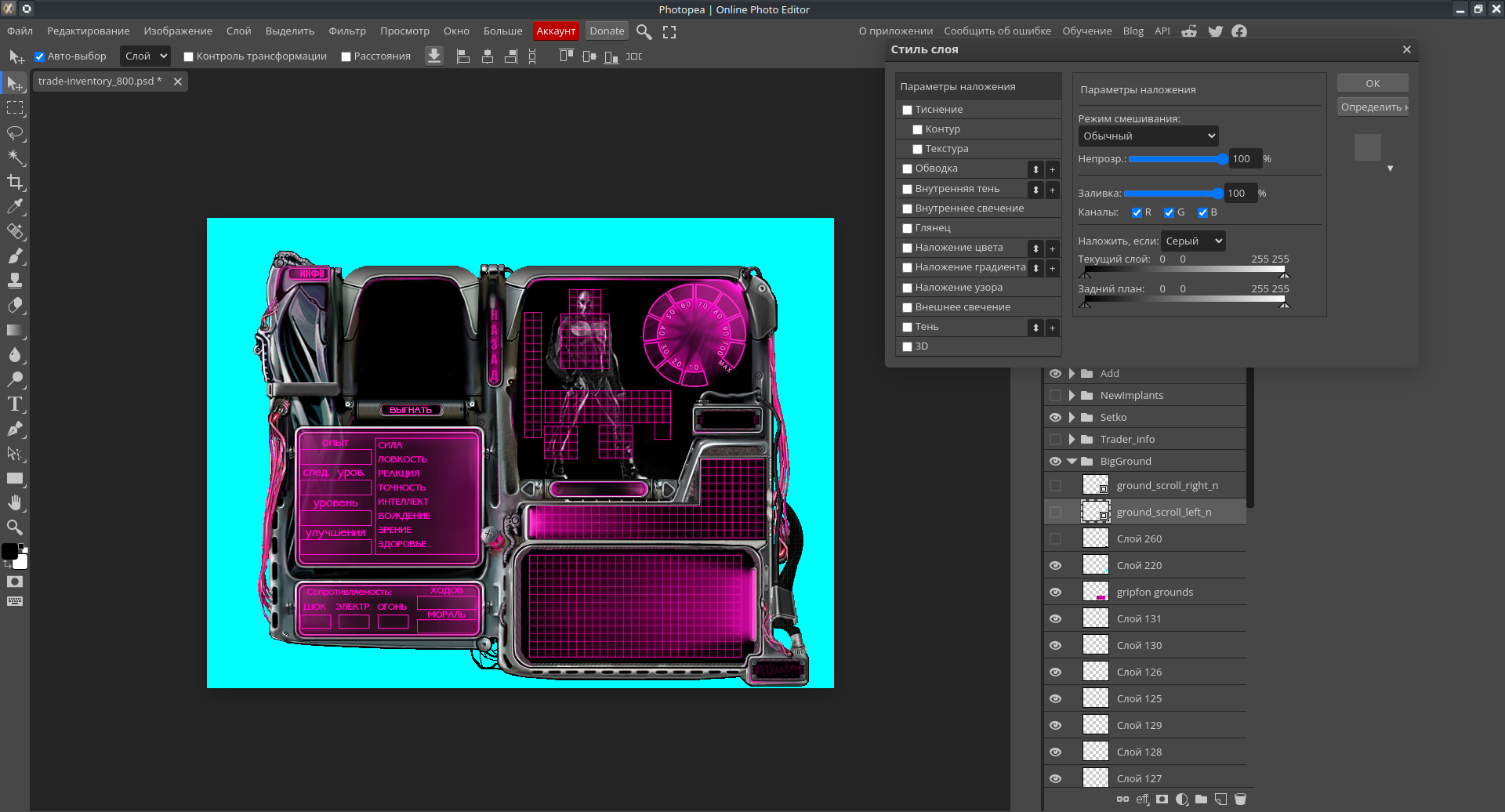Click OK in the layer style dialog

[1372, 83]
